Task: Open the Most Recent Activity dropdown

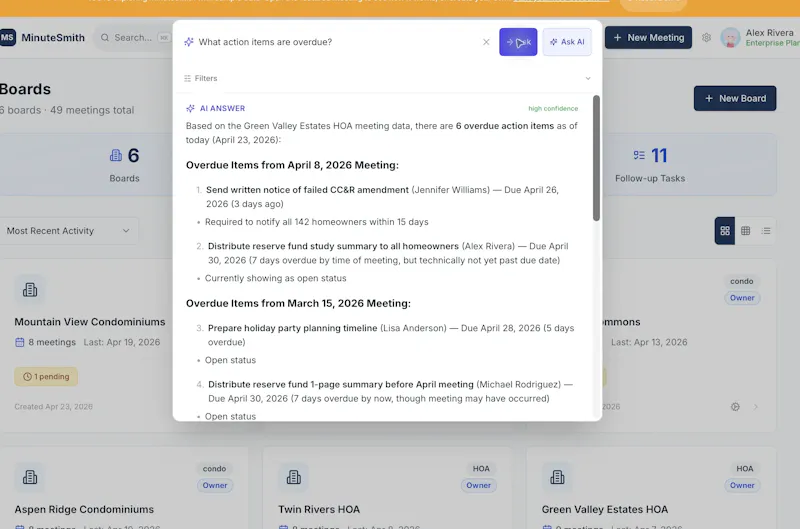Action: pyautogui.click(x=68, y=231)
